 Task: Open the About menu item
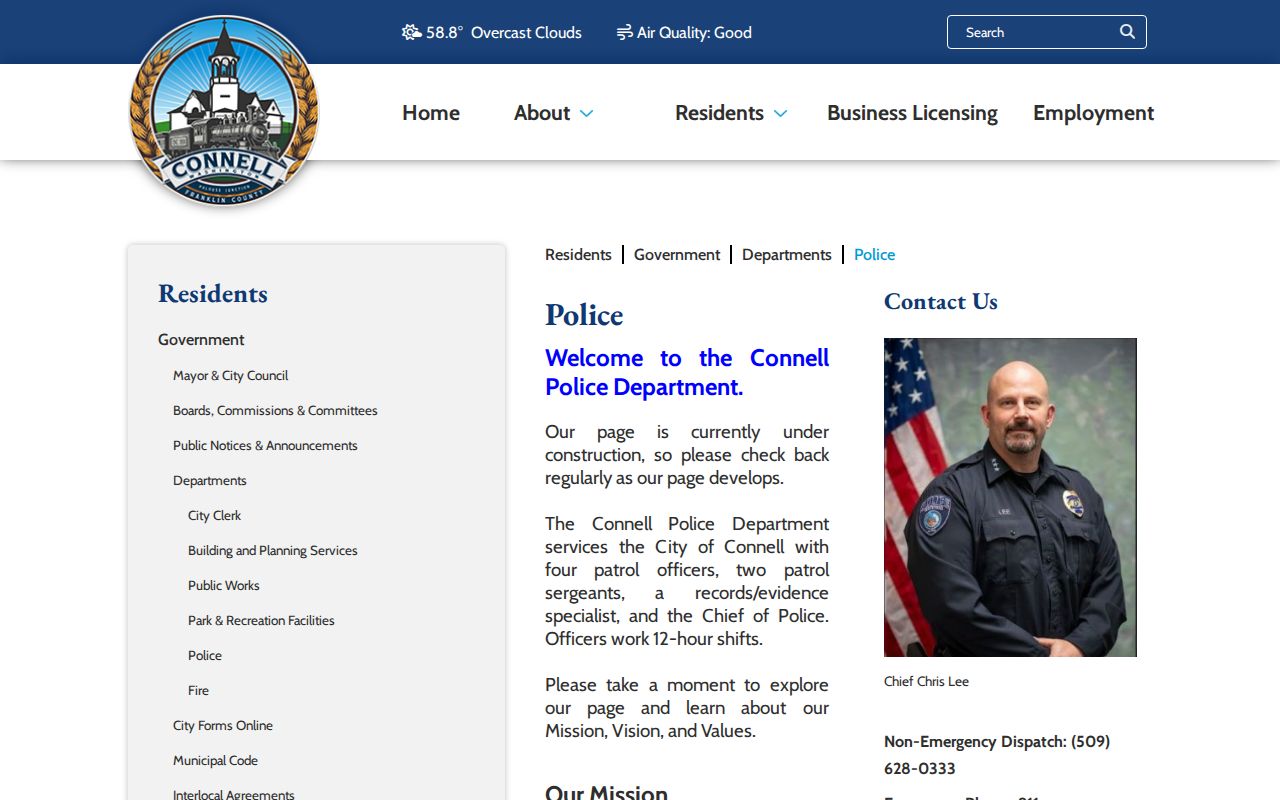point(542,113)
